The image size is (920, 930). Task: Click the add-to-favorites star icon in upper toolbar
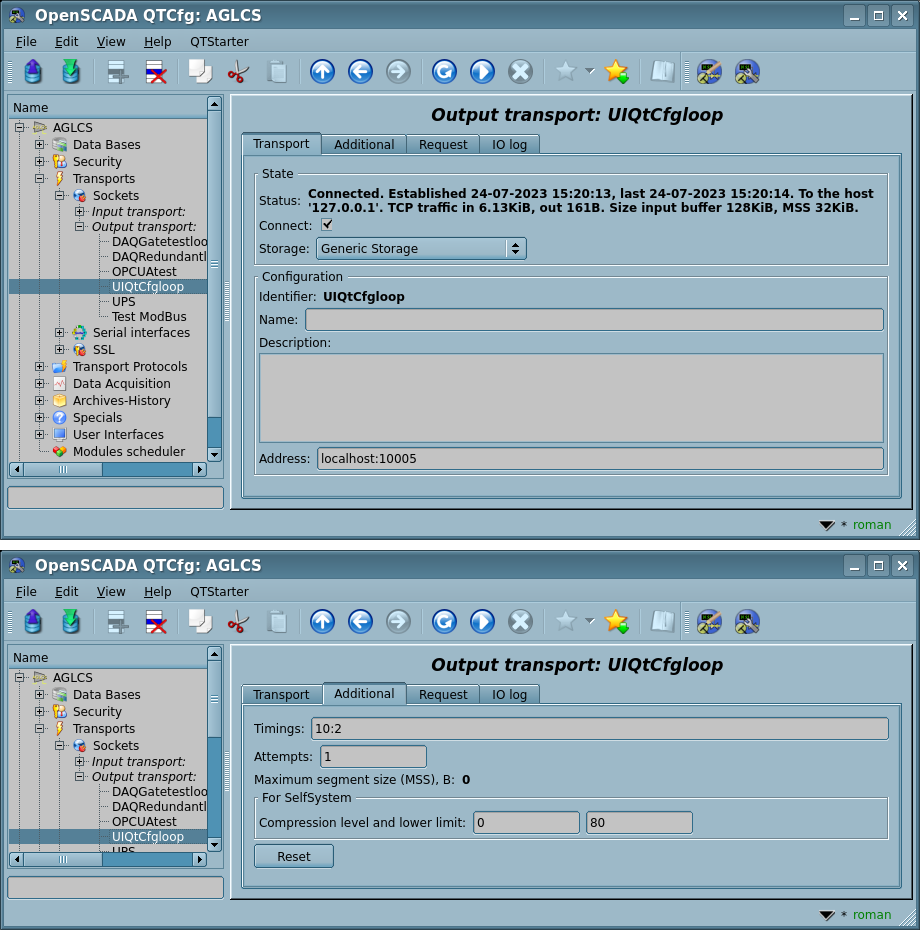[616, 71]
